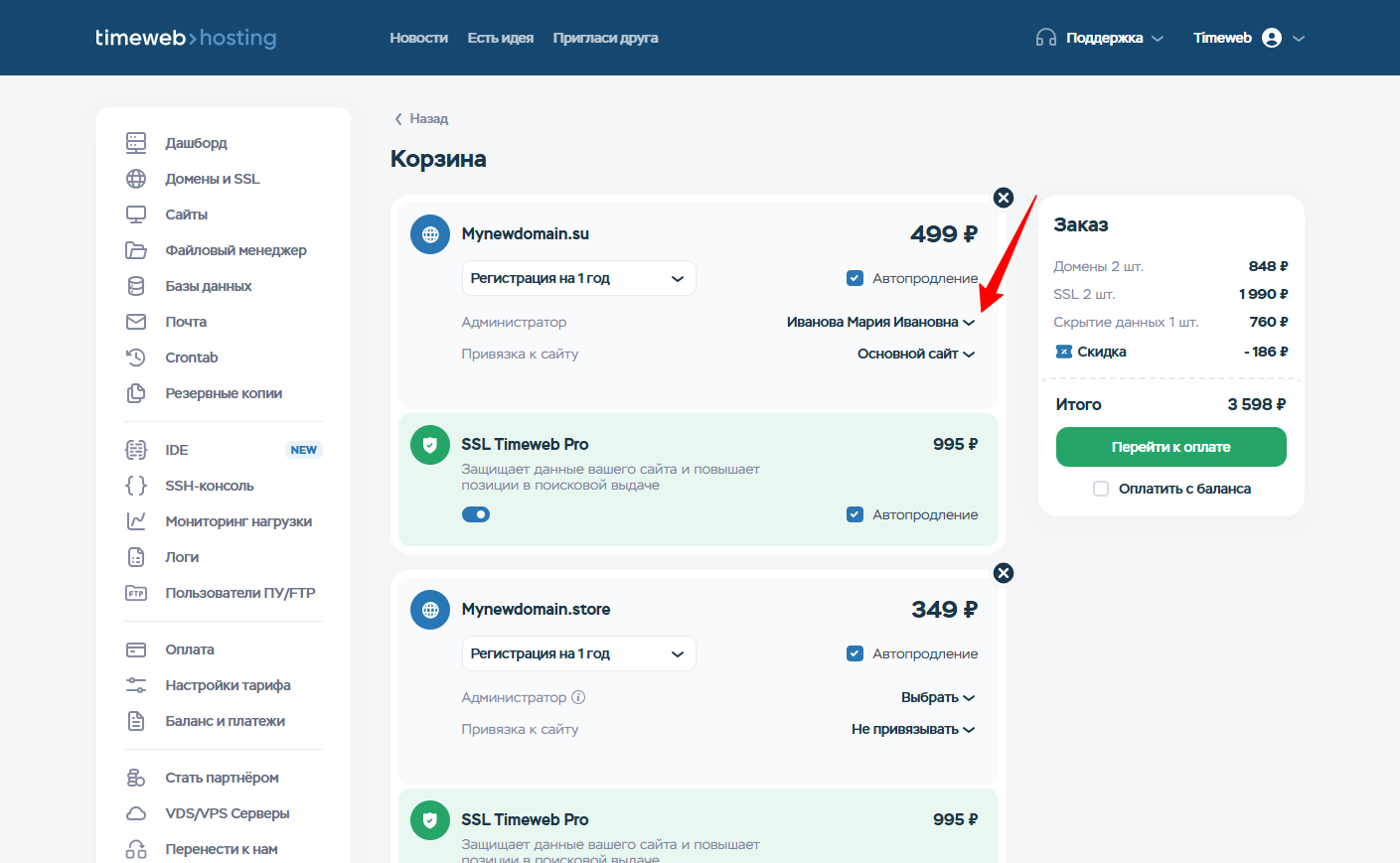Remove Mynewdomain.su with the X icon
Image resolution: width=1400 pixels, height=863 pixels.
pyautogui.click(x=1004, y=198)
